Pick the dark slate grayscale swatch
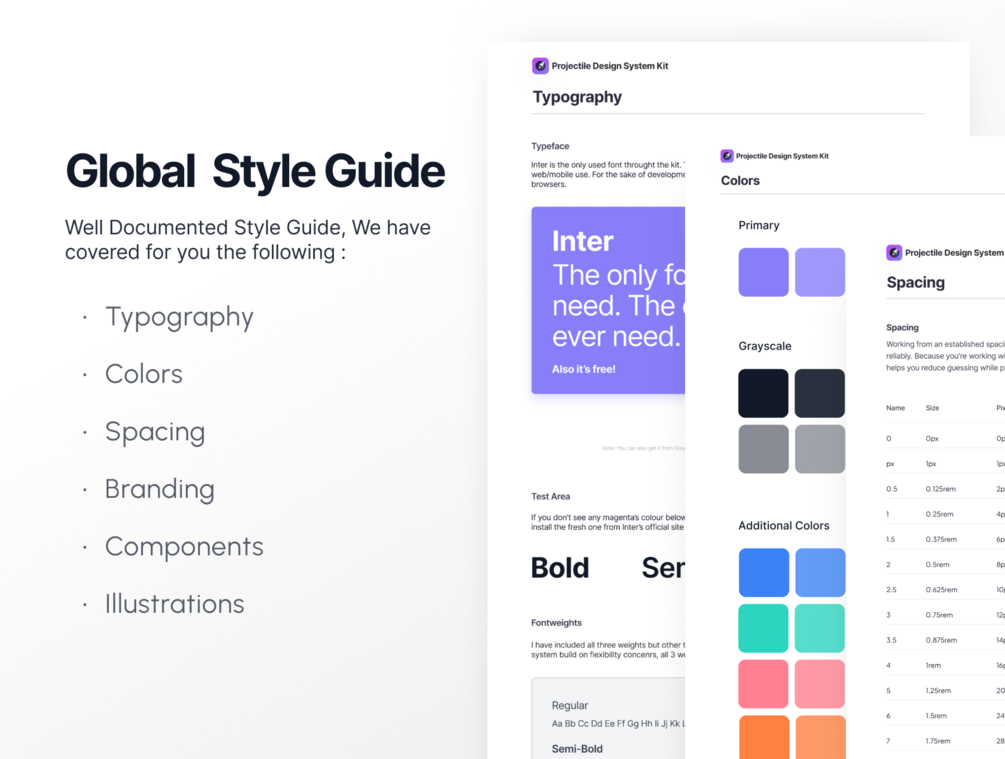The width and height of the screenshot is (1005, 759). click(820, 393)
